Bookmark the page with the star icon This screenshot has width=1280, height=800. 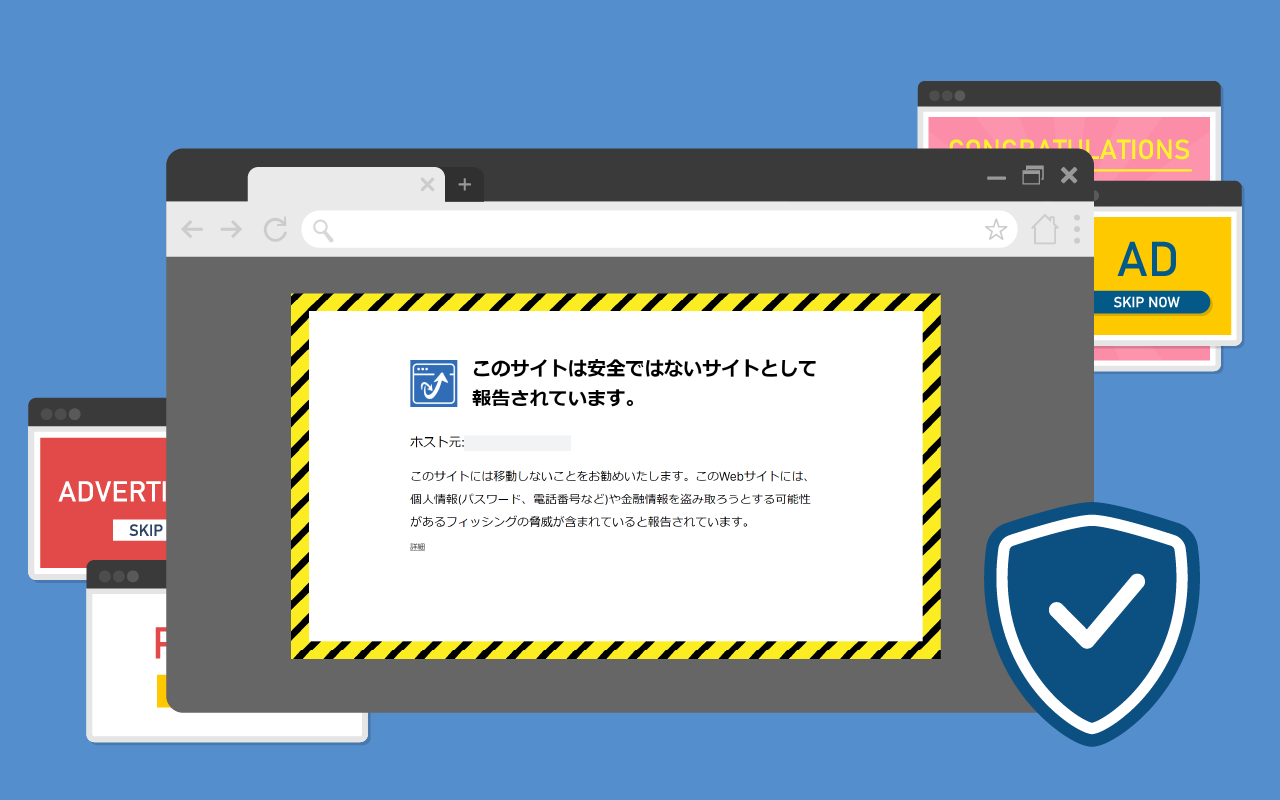coord(996,230)
